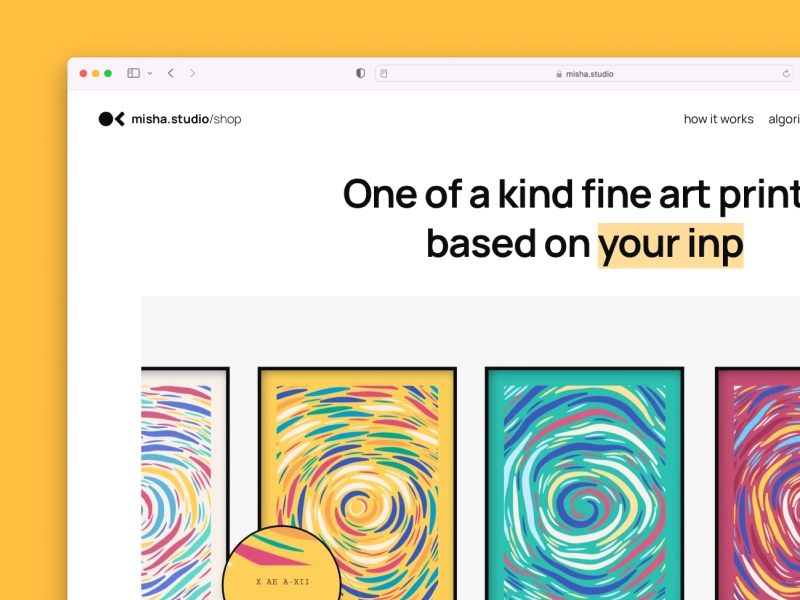Open the 'algori' navigation menu item
Screen dimensions: 800x600
pyautogui.click(x=784, y=119)
